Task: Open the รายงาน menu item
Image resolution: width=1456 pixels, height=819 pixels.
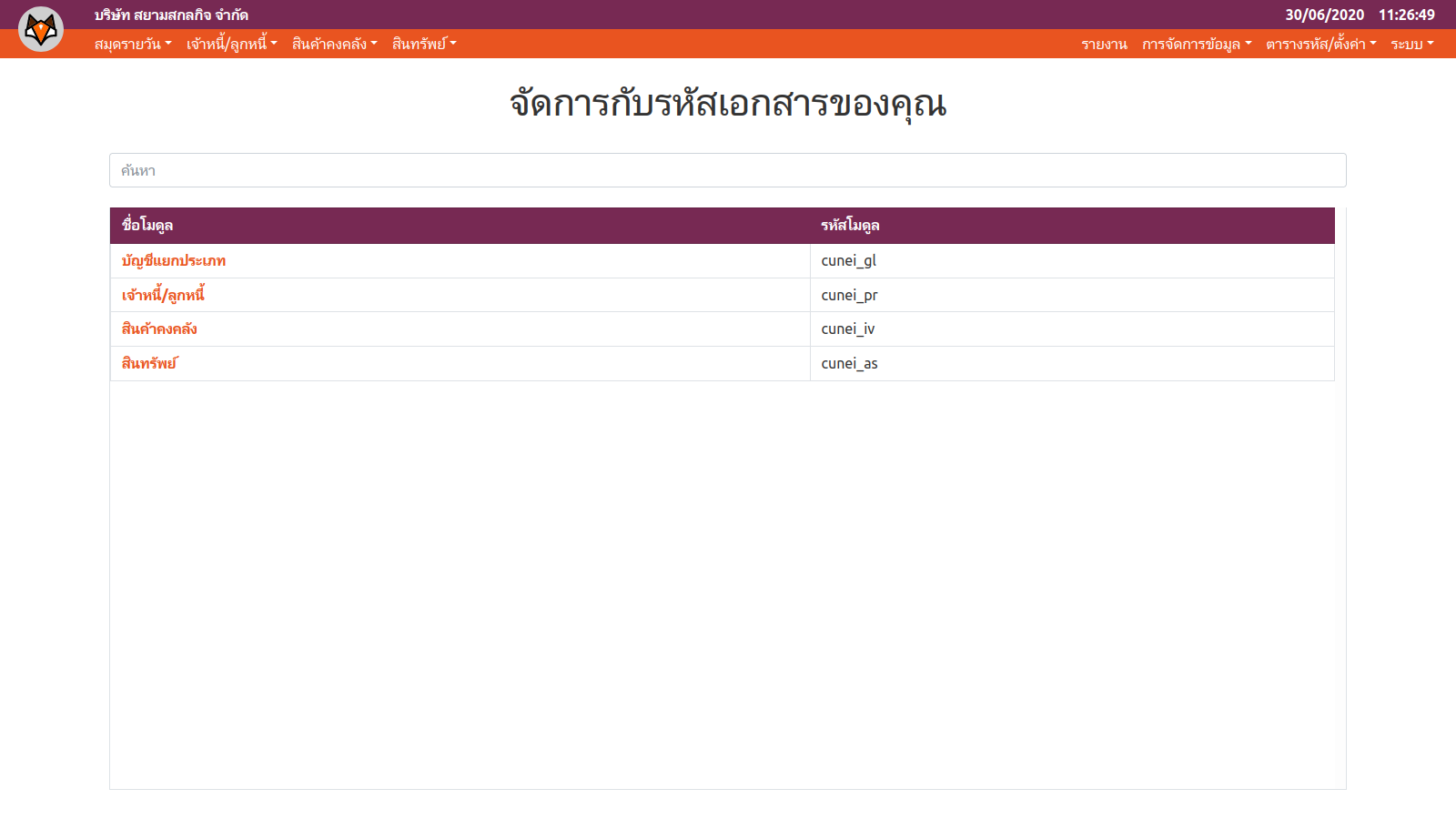Action: point(1104,44)
